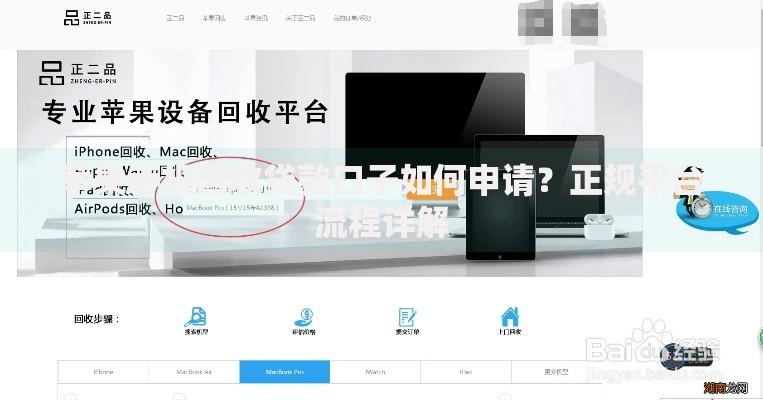Select the 更多机型 tab
The height and width of the screenshot is (400, 763).
point(556,372)
